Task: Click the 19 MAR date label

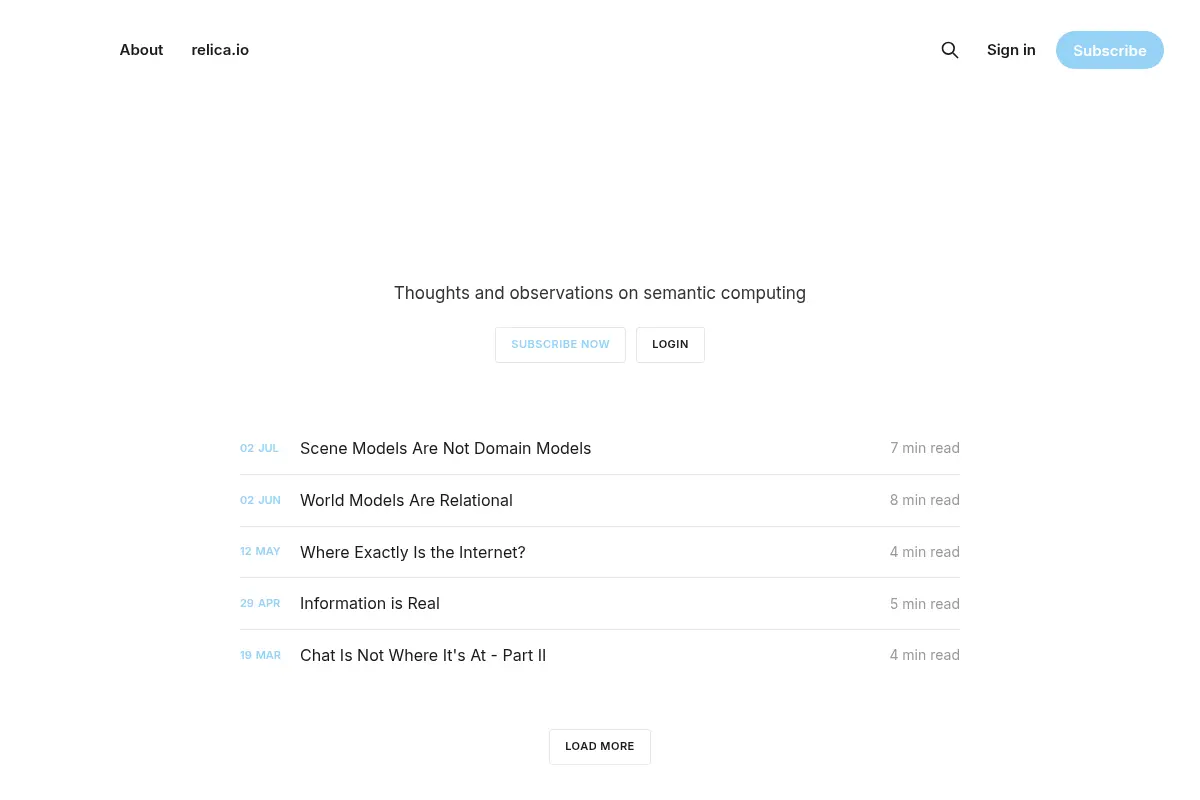Action: coord(260,655)
